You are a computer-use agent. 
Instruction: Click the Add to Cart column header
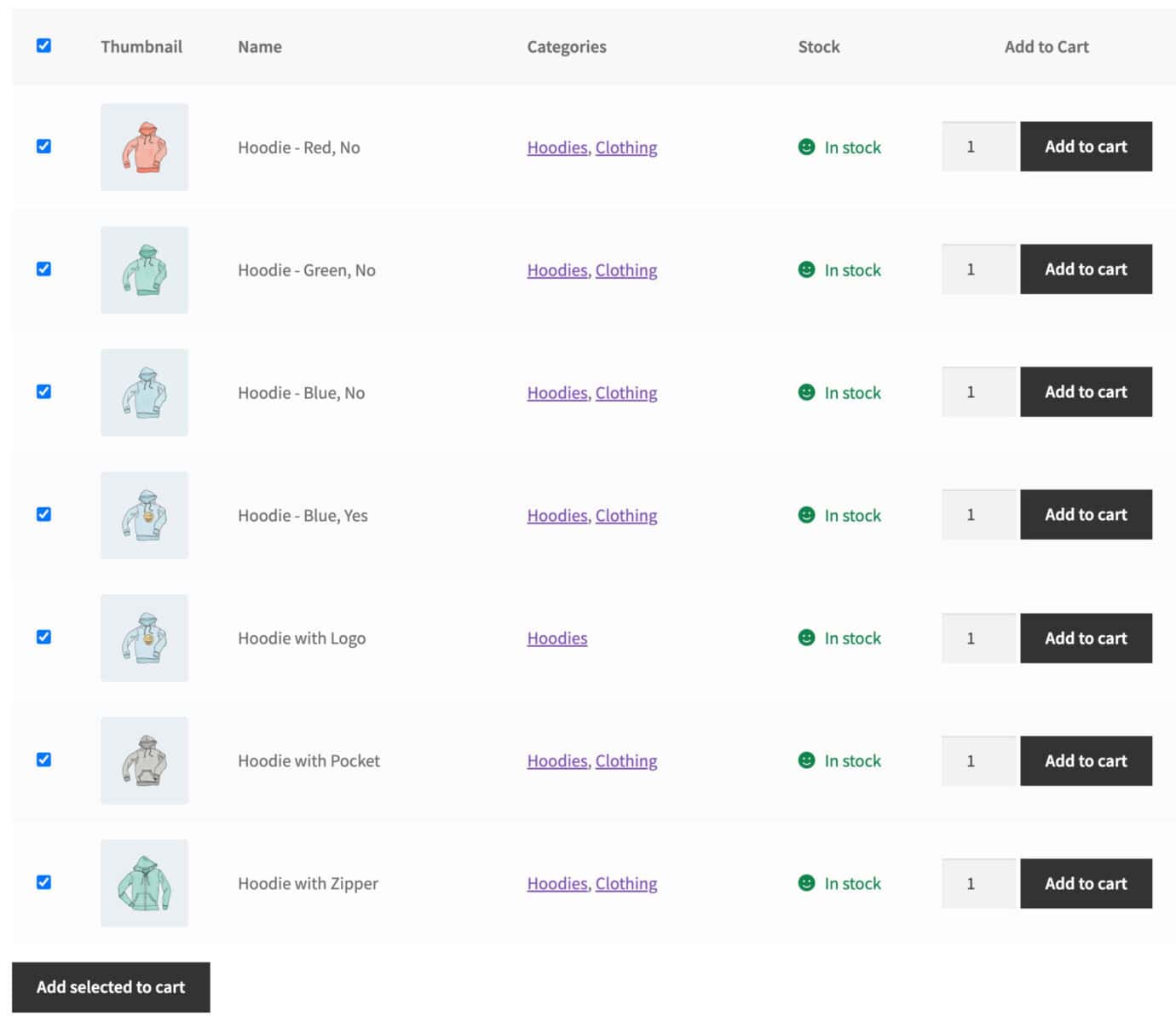(1046, 47)
